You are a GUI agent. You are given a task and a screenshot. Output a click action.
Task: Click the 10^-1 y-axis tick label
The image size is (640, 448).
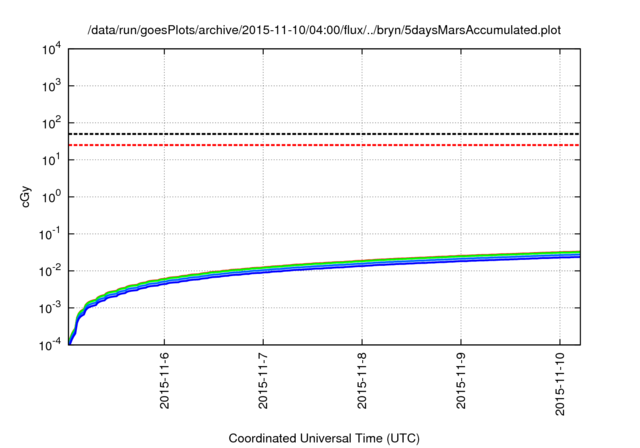(x=50, y=235)
